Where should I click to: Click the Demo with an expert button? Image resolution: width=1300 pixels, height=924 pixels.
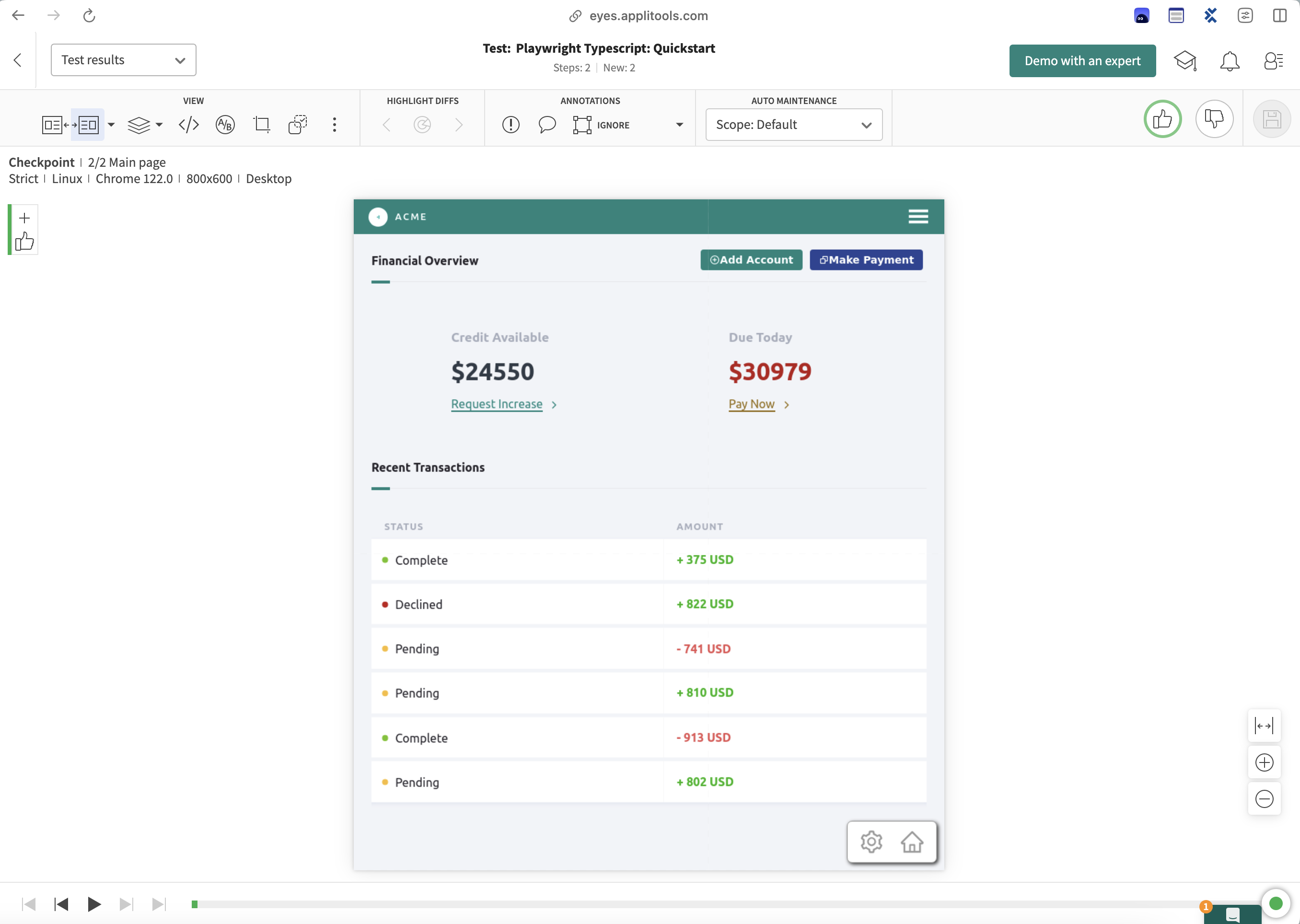pyautogui.click(x=1082, y=60)
